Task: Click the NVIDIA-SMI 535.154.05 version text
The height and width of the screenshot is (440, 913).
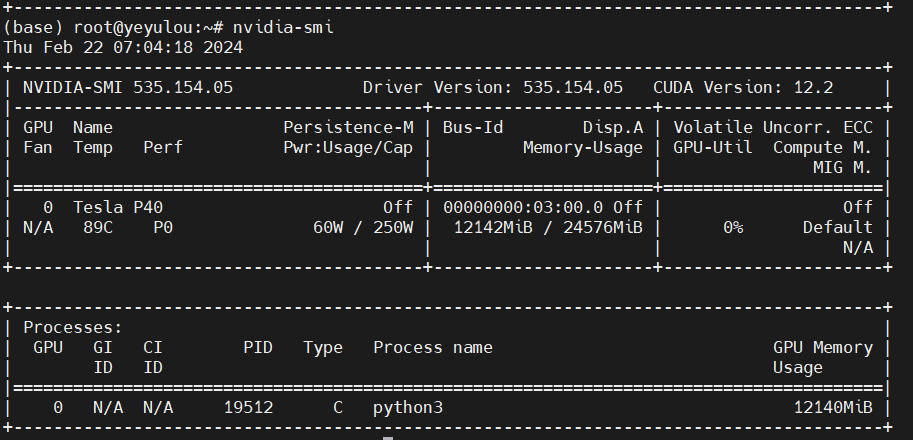Action: pos(128,87)
